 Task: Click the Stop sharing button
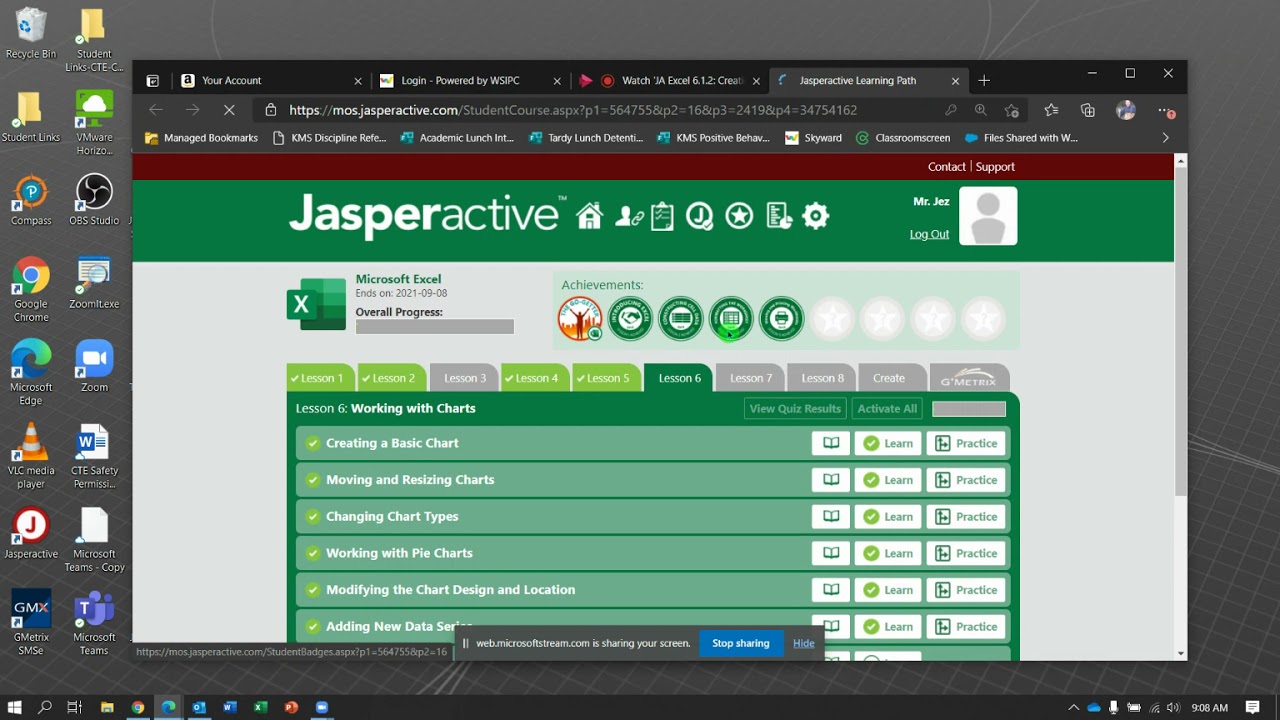pos(740,643)
